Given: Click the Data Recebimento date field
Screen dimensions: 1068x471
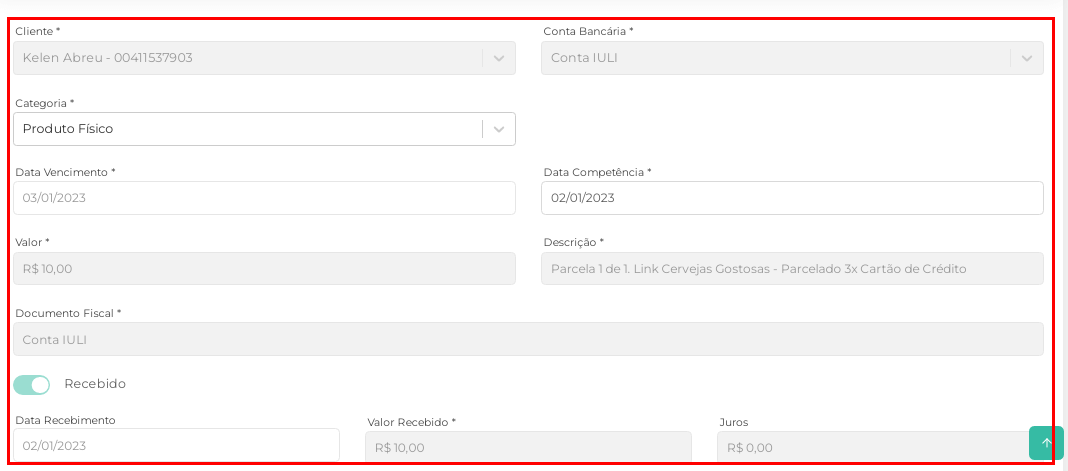Looking at the screenshot, I should pos(176,445).
